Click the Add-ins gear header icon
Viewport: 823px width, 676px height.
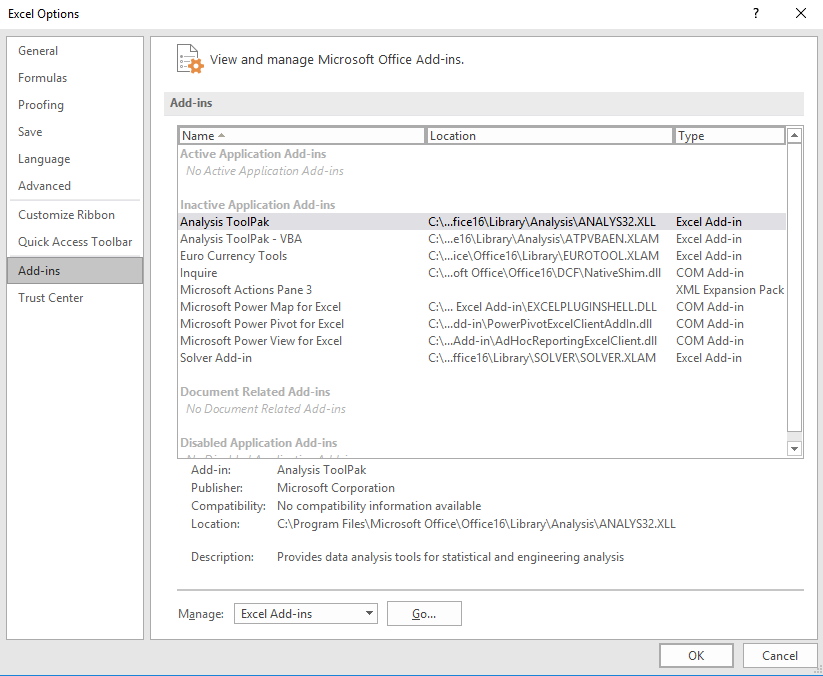(189, 59)
